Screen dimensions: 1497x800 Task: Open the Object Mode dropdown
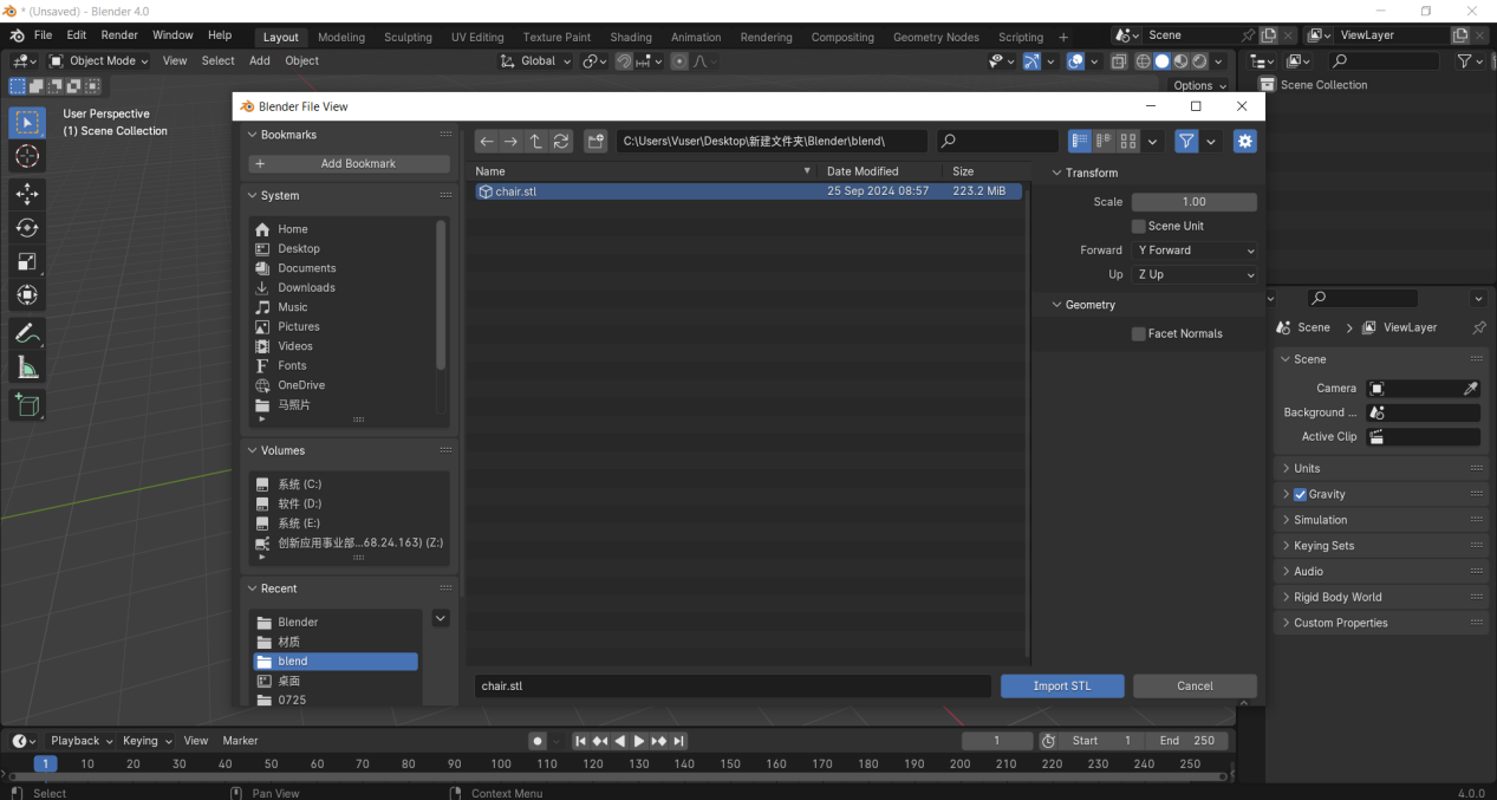tap(99, 61)
